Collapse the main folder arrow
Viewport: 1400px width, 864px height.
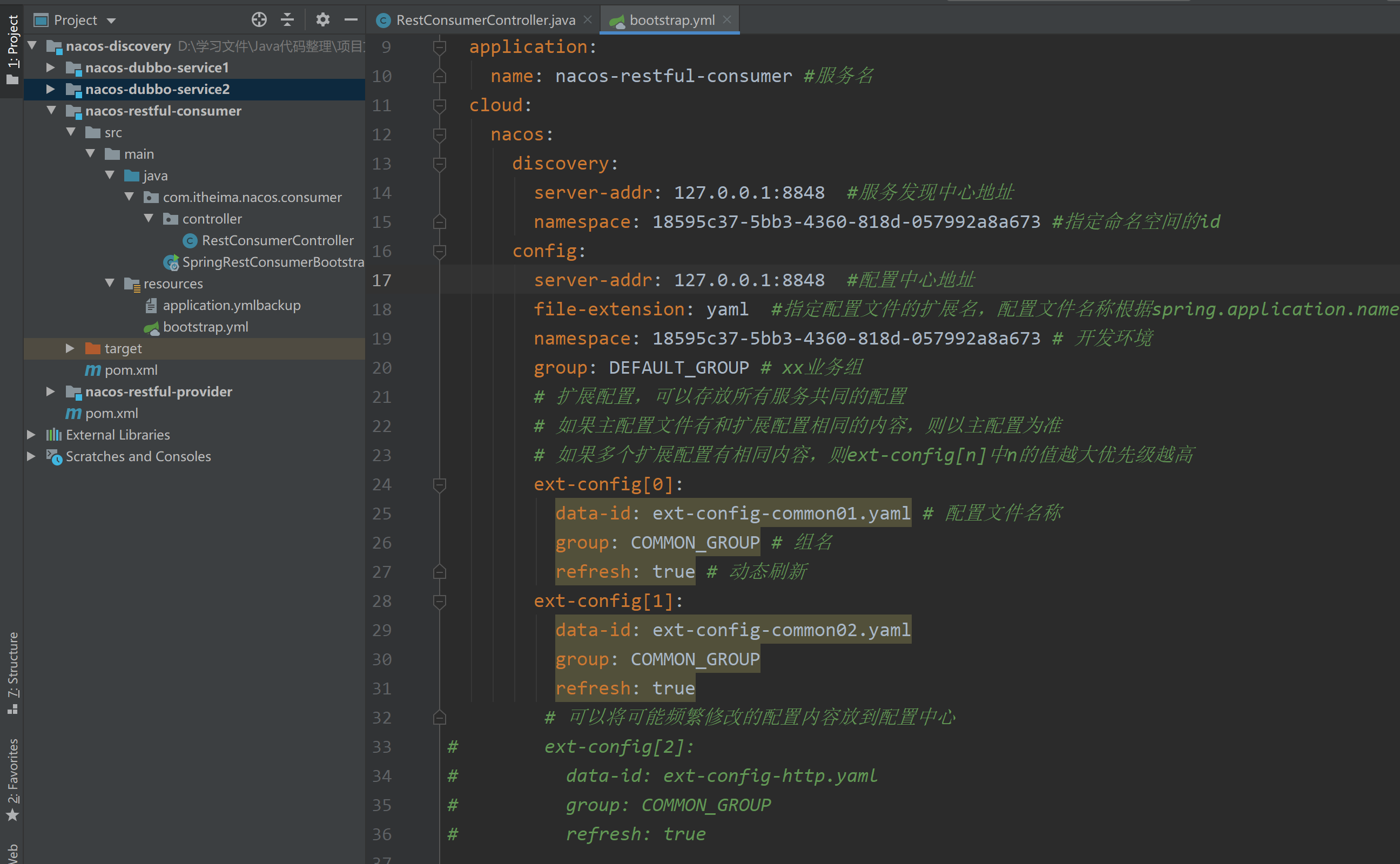[x=90, y=154]
